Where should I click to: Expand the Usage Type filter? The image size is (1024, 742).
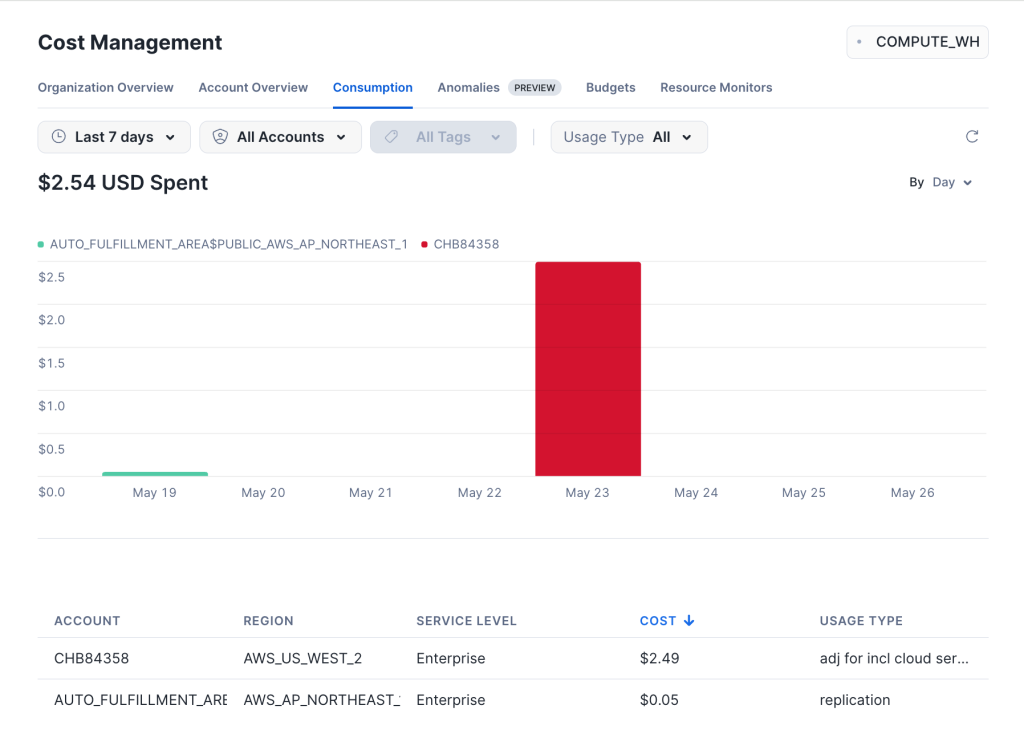pyautogui.click(x=629, y=137)
